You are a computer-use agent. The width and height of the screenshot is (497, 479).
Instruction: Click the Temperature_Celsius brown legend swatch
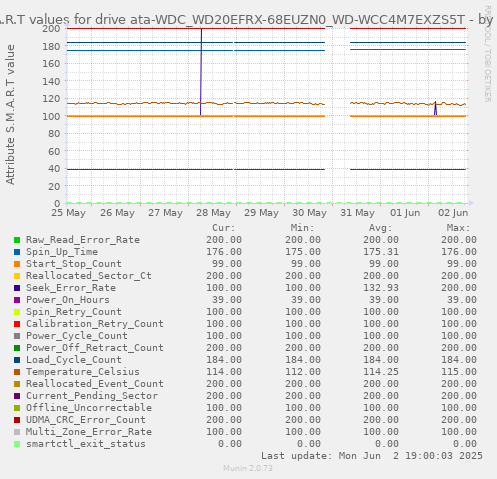point(17,372)
